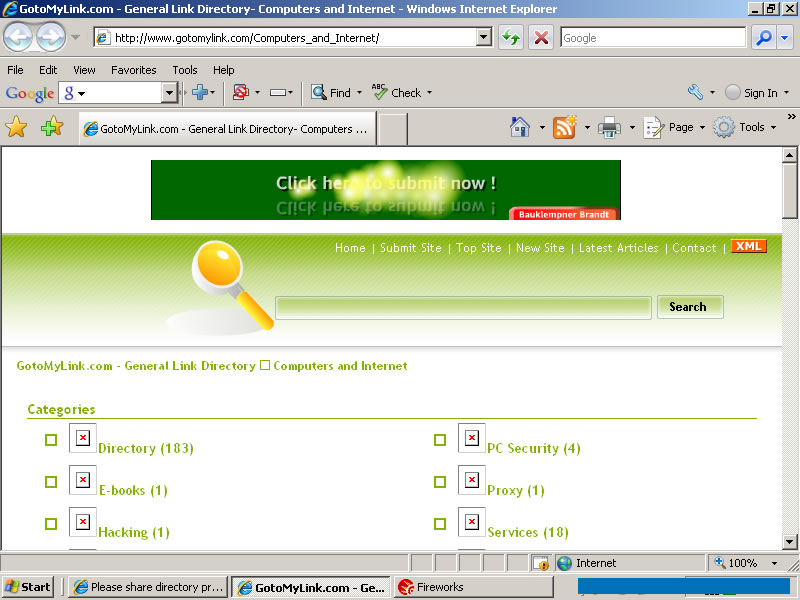Open the Tools menu in the menu bar

coord(185,70)
